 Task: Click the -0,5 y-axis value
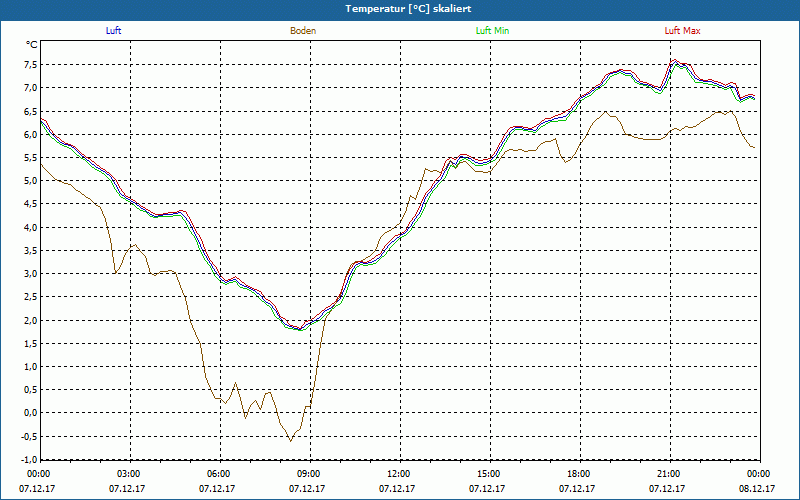coord(29,436)
